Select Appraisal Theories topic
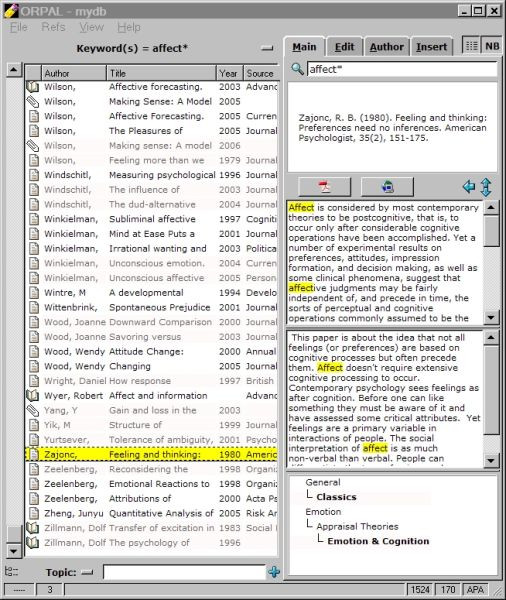Image resolution: width=506 pixels, height=600 pixels. click(357, 526)
